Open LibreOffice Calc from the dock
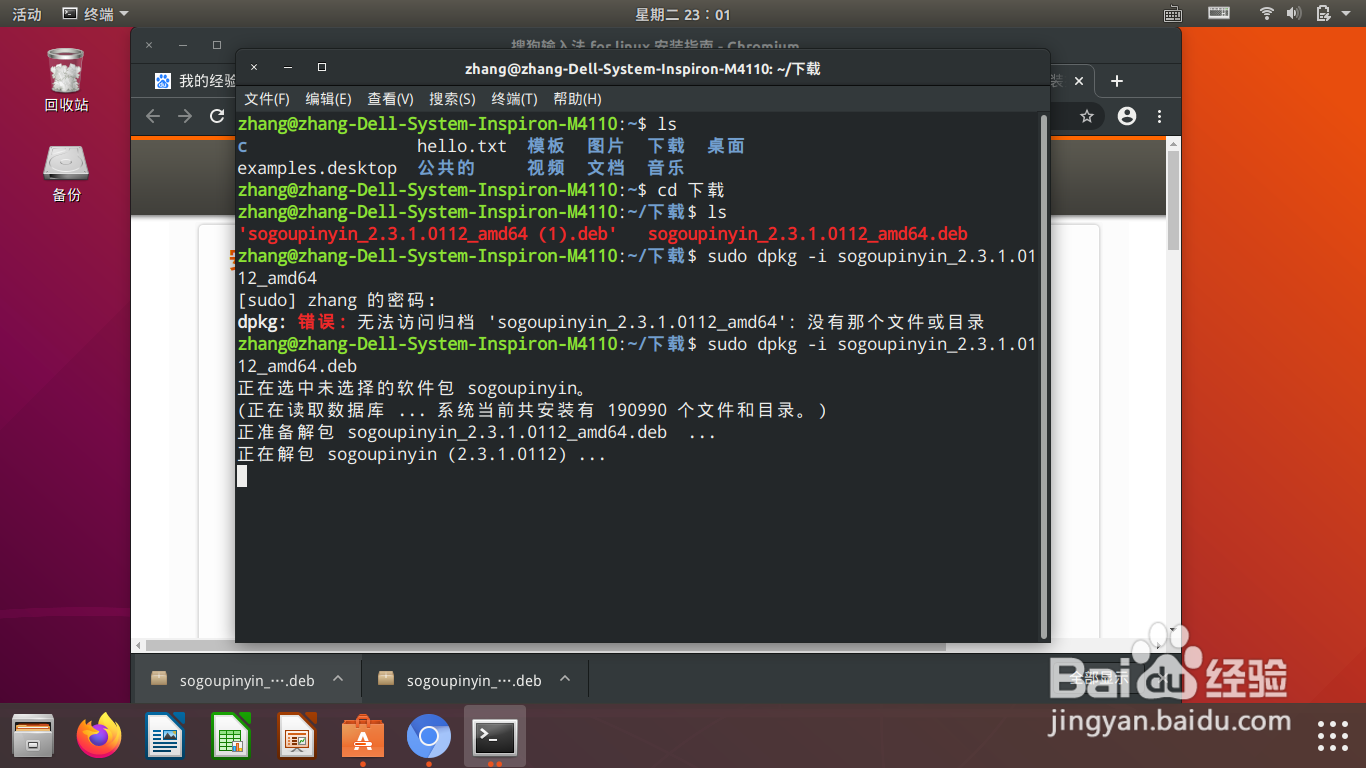This screenshot has width=1366, height=768. tap(229, 737)
